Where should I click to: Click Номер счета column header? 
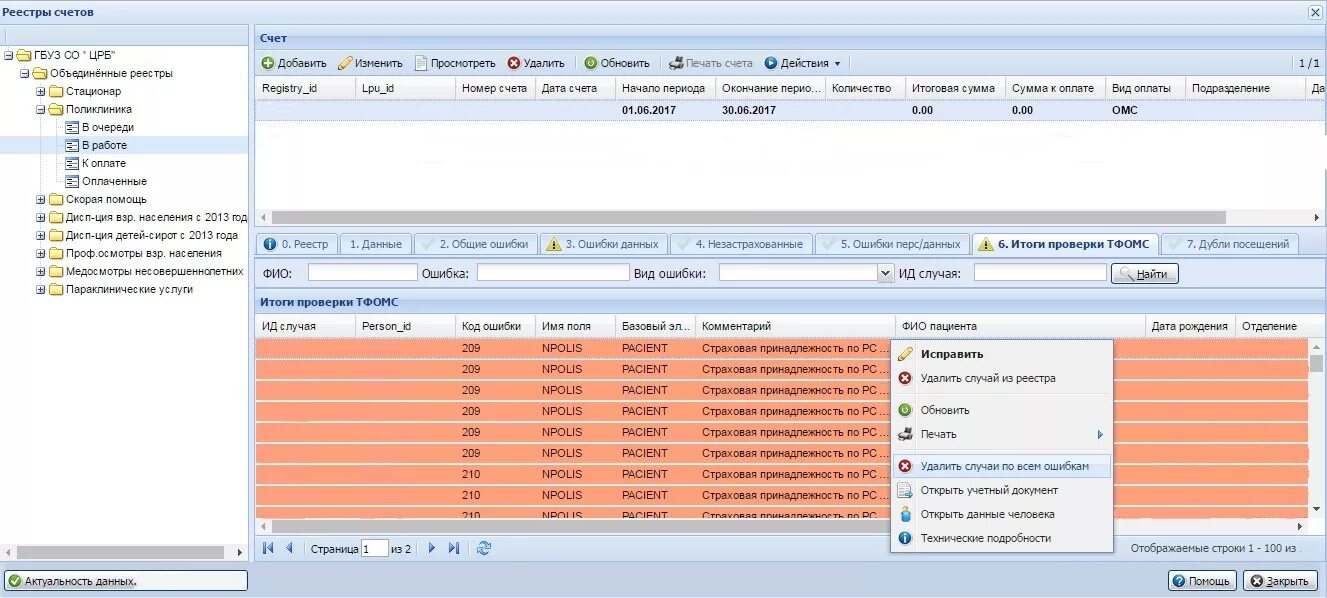point(495,88)
